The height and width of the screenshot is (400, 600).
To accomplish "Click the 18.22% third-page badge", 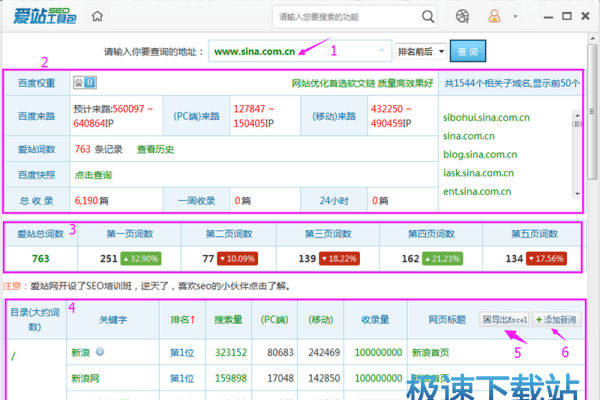I will click(x=339, y=259).
